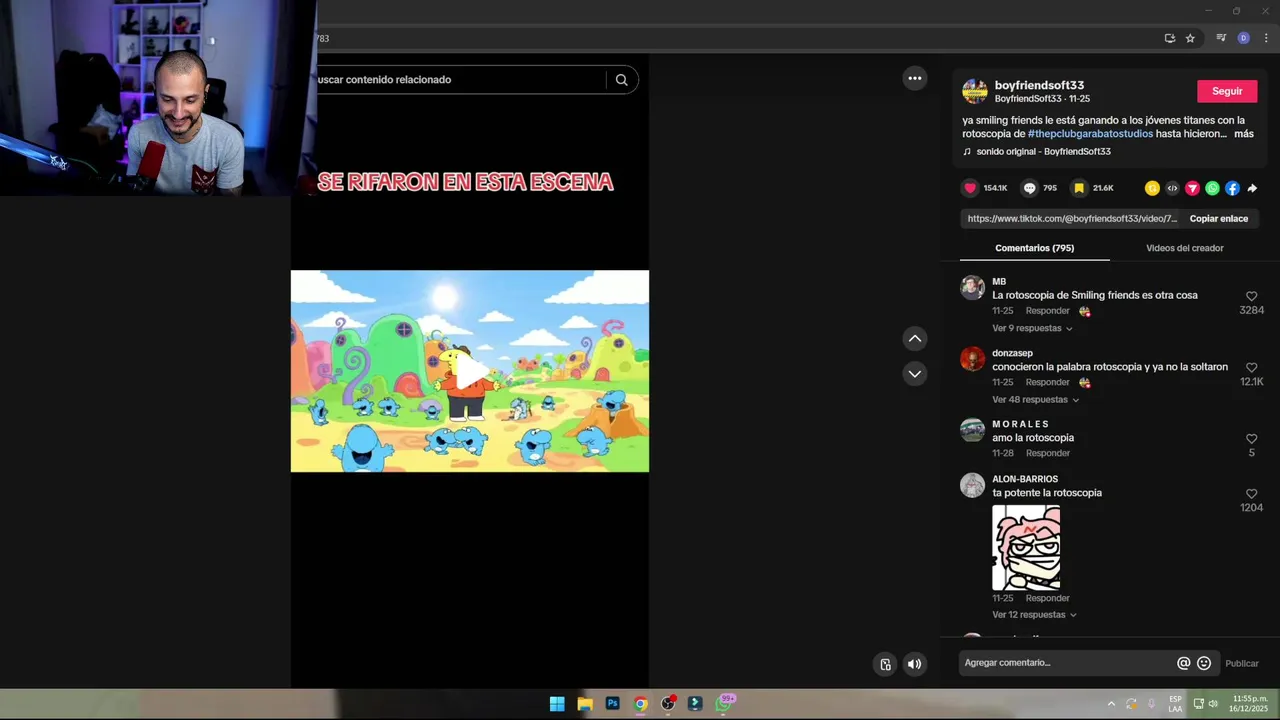Like MB's comment heart
This screenshot has height=720, width=1280.
1251,297
